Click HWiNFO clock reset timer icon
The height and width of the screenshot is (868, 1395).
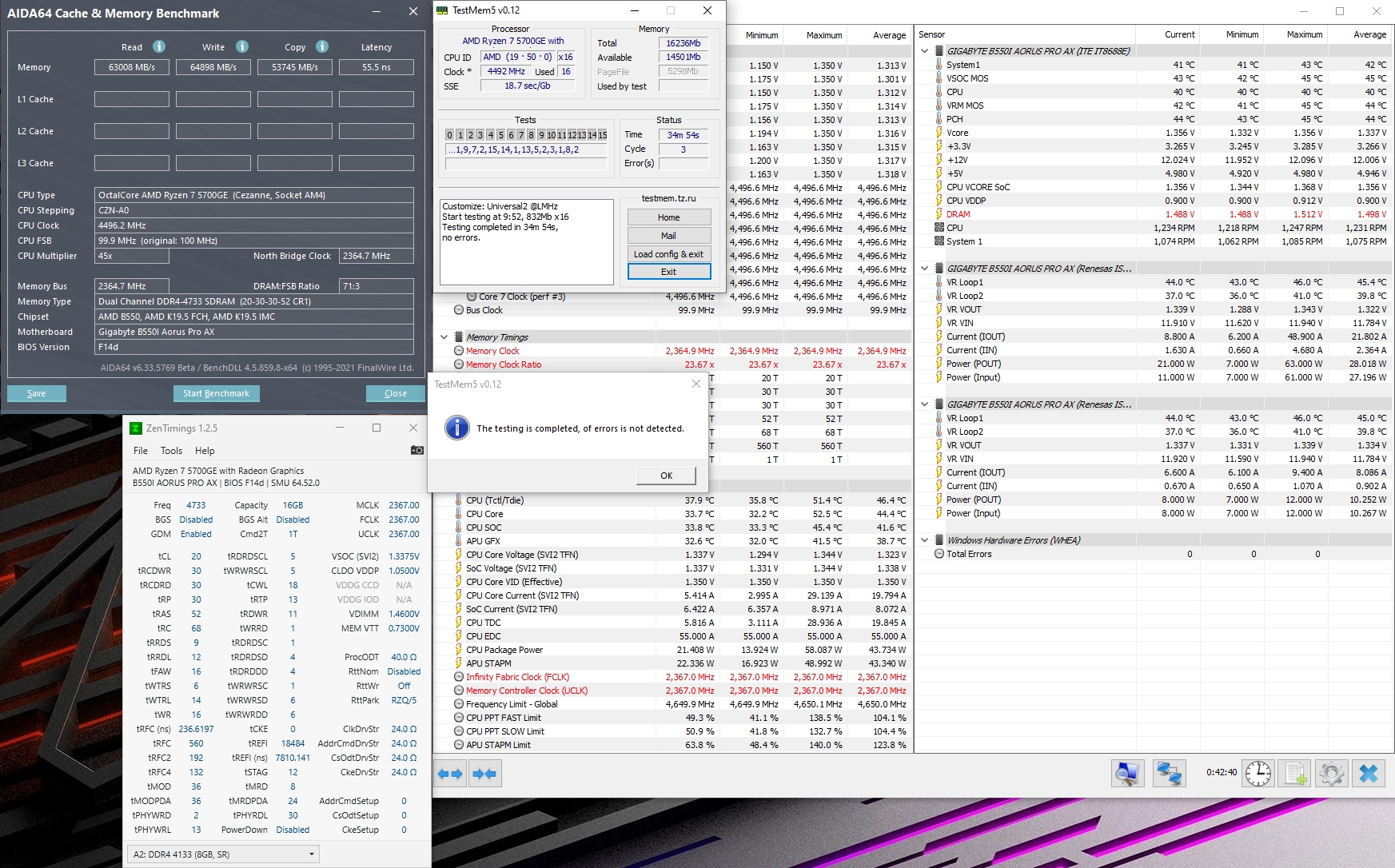pyautogui.click(x=1258, y=773)
